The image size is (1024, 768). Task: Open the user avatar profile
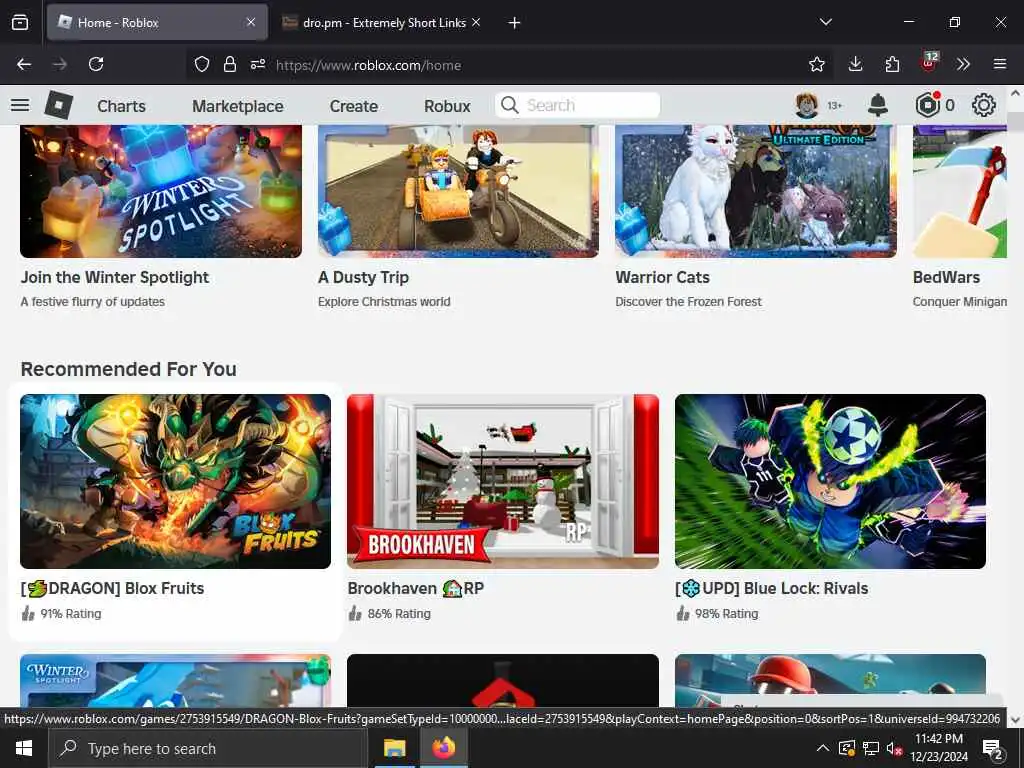tap(807, 105)
